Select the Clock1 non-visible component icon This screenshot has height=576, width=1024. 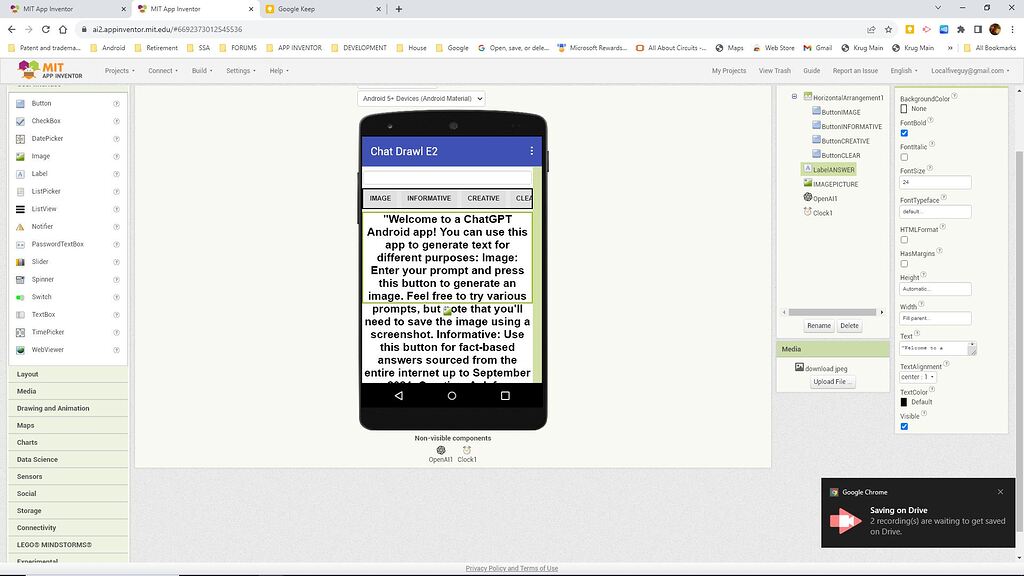pos(466,452)
